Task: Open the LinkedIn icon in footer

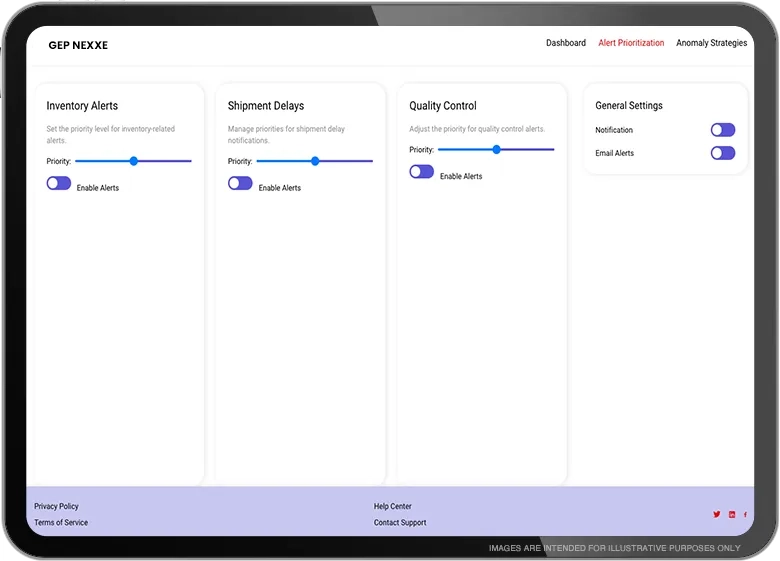Action: coord(731,514)
